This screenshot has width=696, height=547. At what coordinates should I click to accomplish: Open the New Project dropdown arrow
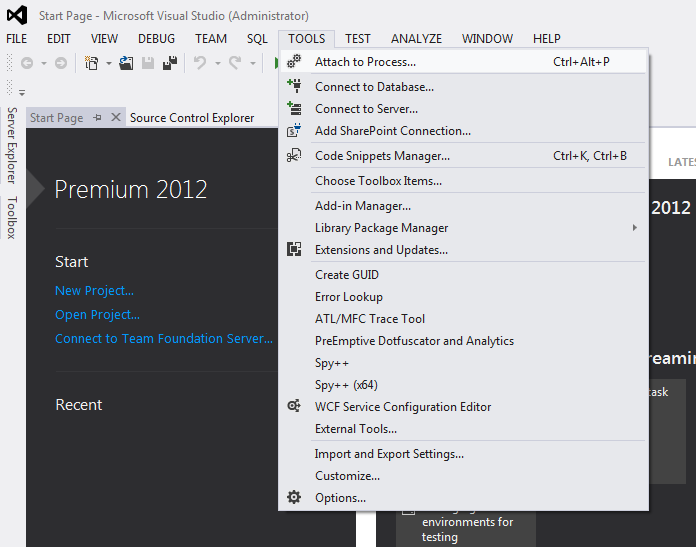(109, 63)
